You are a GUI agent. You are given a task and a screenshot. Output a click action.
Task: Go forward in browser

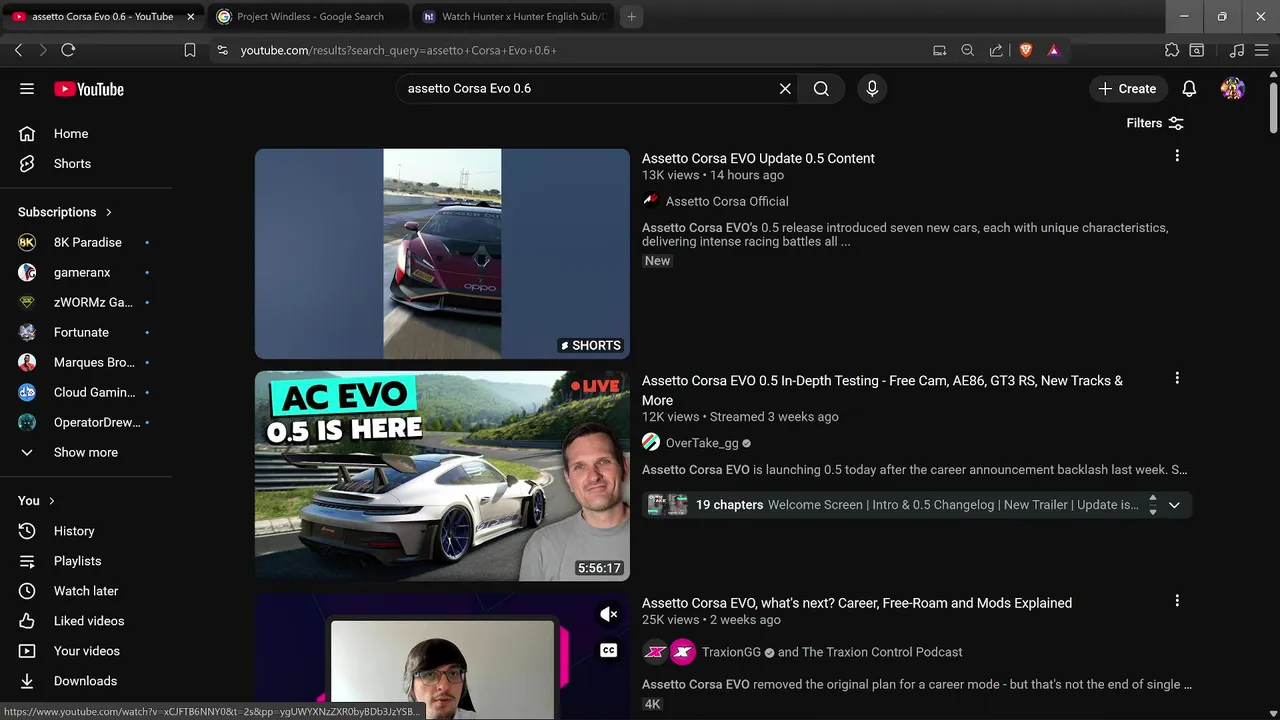(x=43, y=50)
